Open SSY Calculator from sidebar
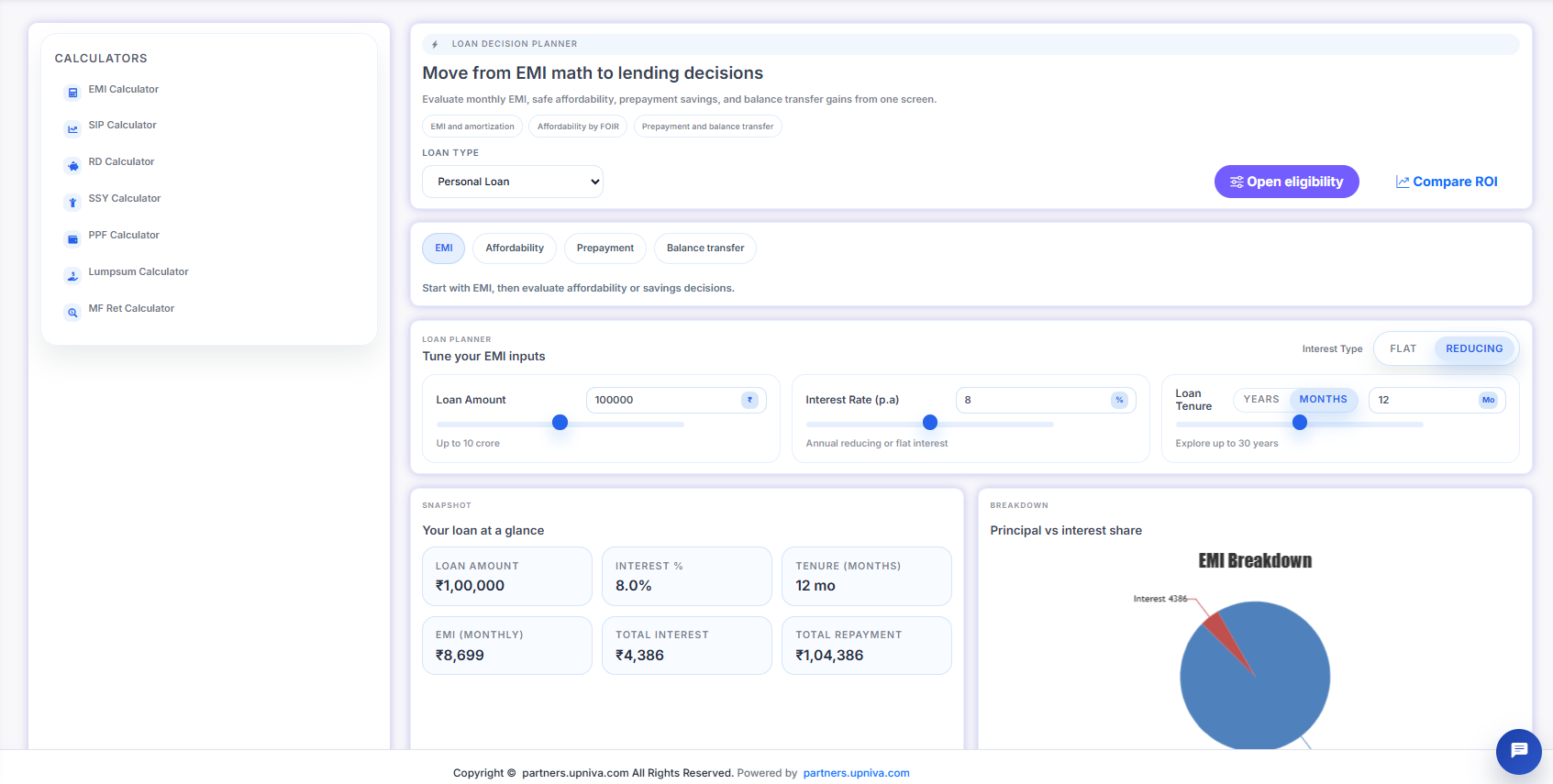 (125, 199)
